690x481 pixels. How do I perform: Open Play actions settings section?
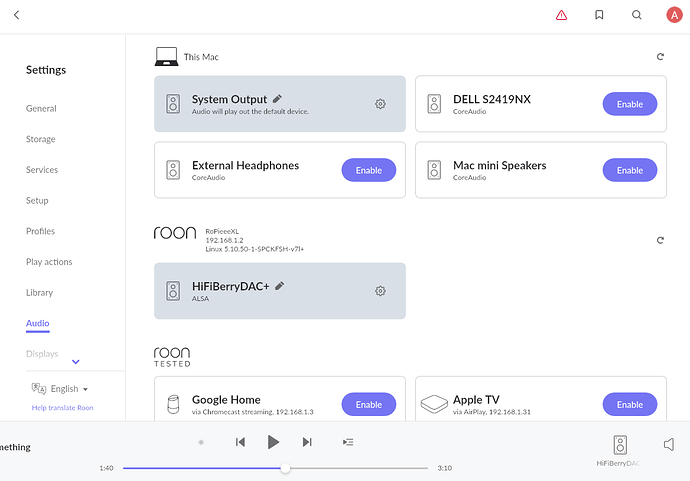point(49,262)
